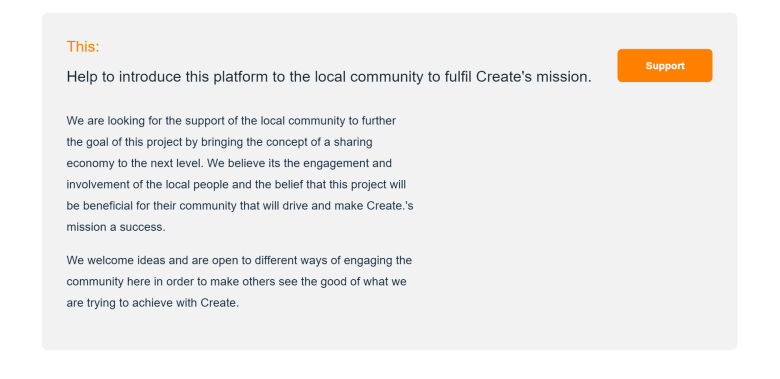Click the line starting "We welcome ideas"
Image resolution: width=780 pixels, height=379 pixels.
click(x=239, y=261)
